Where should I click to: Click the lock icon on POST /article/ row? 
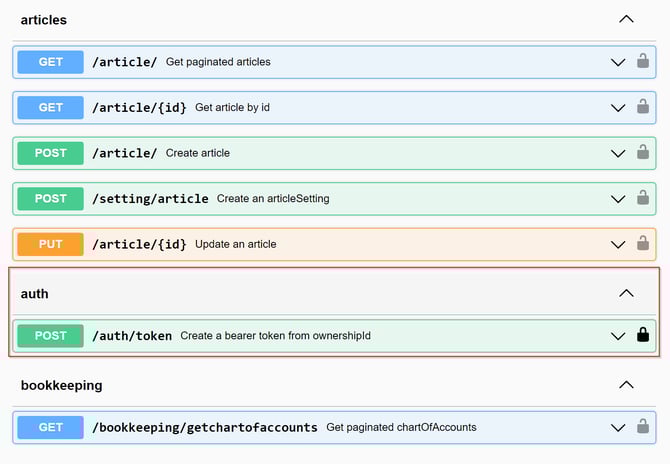(x=643, y=153)
